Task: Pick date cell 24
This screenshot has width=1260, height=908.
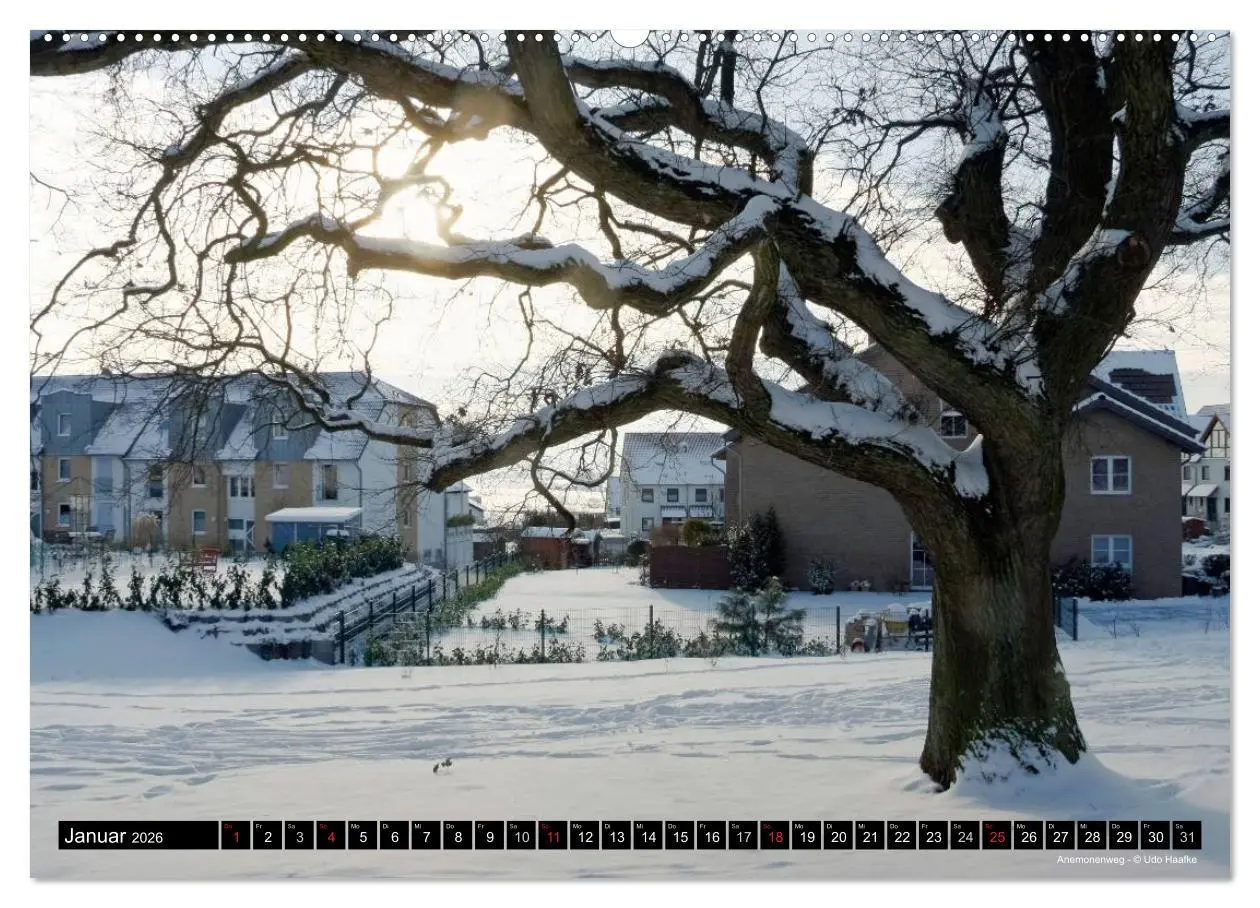Action: click(x=965, y=836)
